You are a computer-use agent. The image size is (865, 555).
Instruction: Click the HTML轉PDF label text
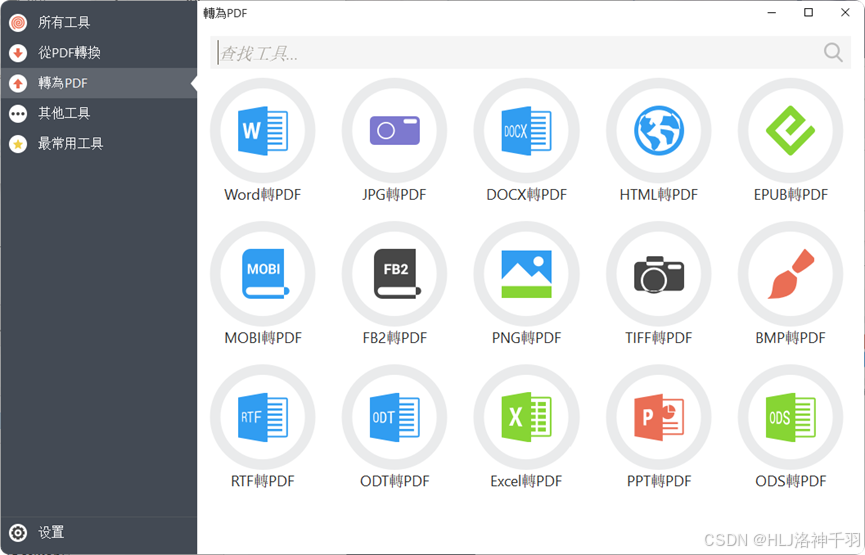coord(659,195)
